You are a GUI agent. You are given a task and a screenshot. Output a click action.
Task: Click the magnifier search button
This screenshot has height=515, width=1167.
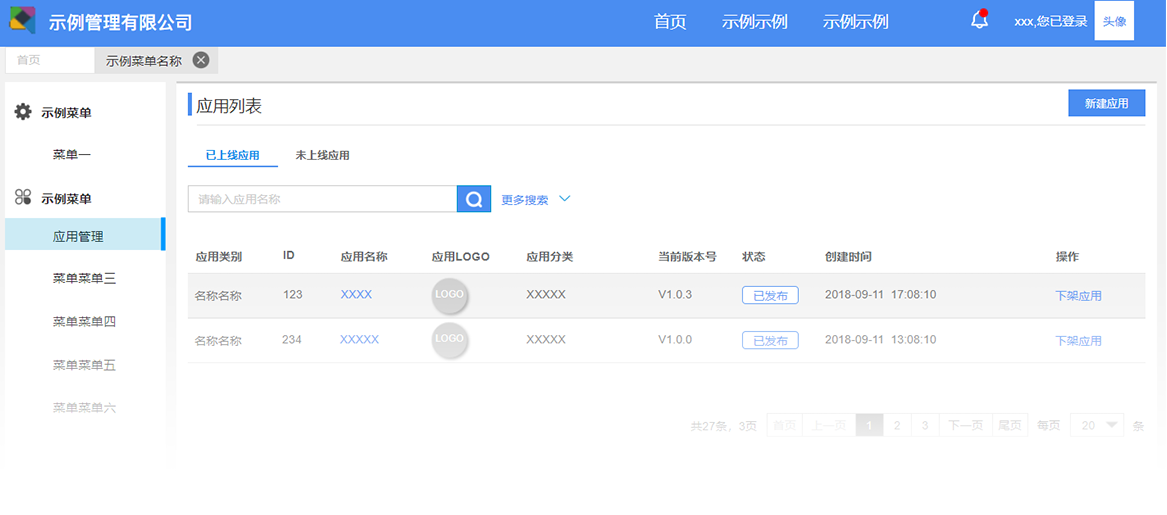[x=474, y=199]
